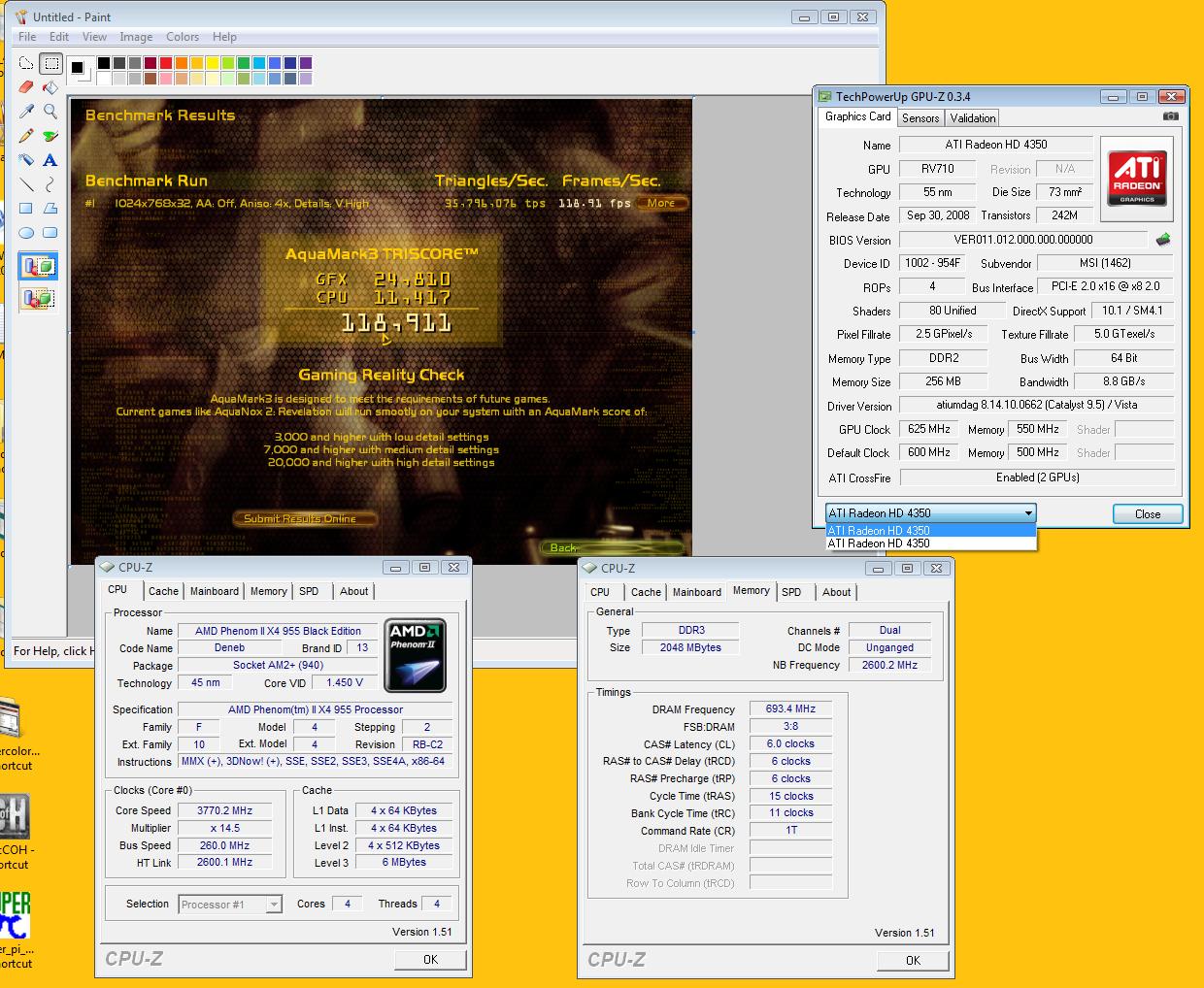
Task: Enable opaque selection mode in Paint
Action: click(x=39, y=267)
